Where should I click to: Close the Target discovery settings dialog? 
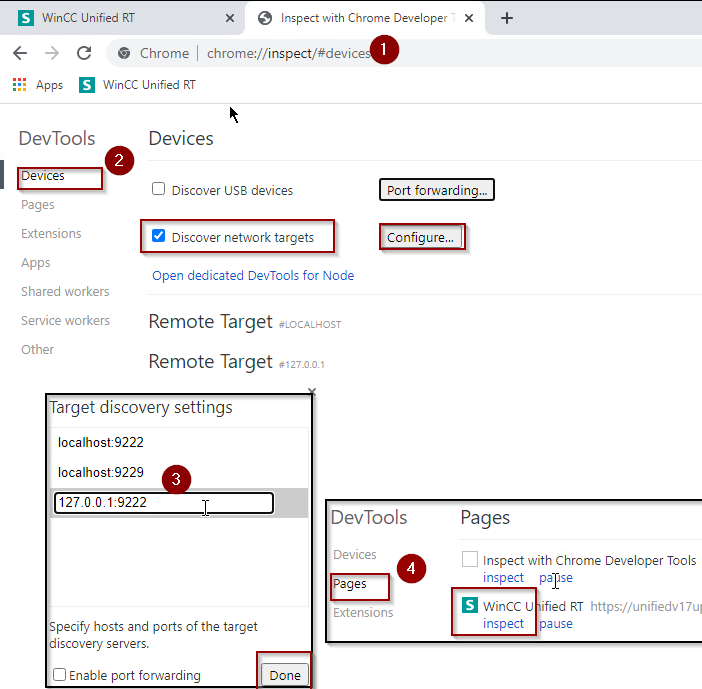point(312,392)
